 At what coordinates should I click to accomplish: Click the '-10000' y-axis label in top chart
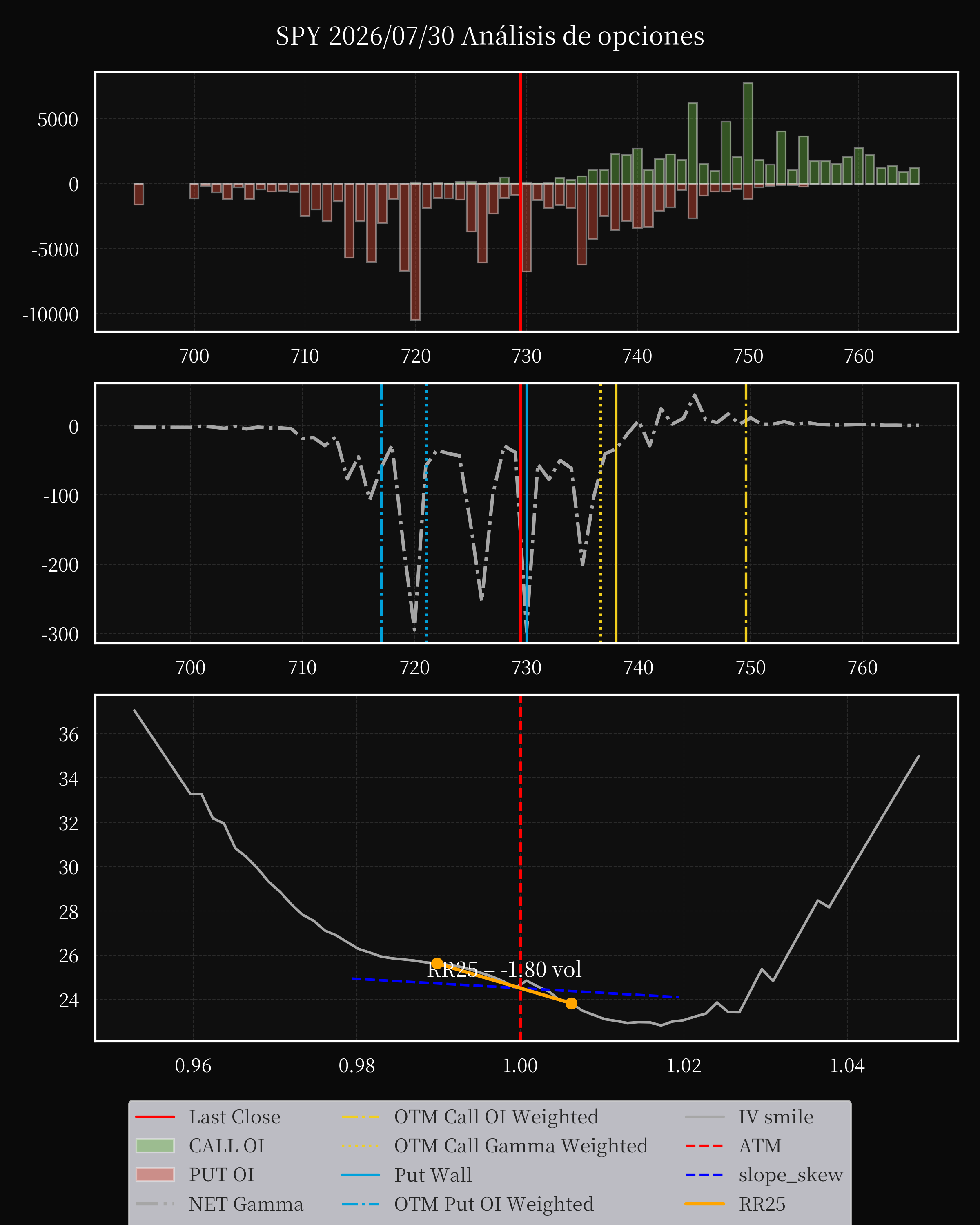51,315
